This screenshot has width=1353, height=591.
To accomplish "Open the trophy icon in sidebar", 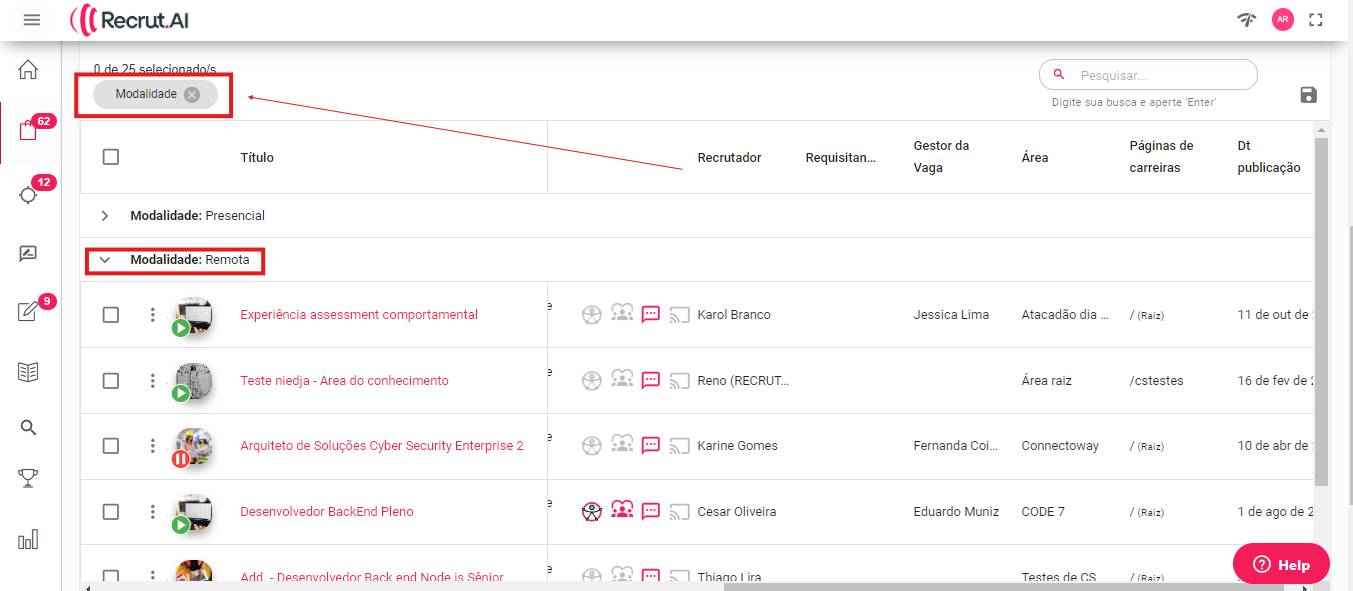I will coord(28,479).
